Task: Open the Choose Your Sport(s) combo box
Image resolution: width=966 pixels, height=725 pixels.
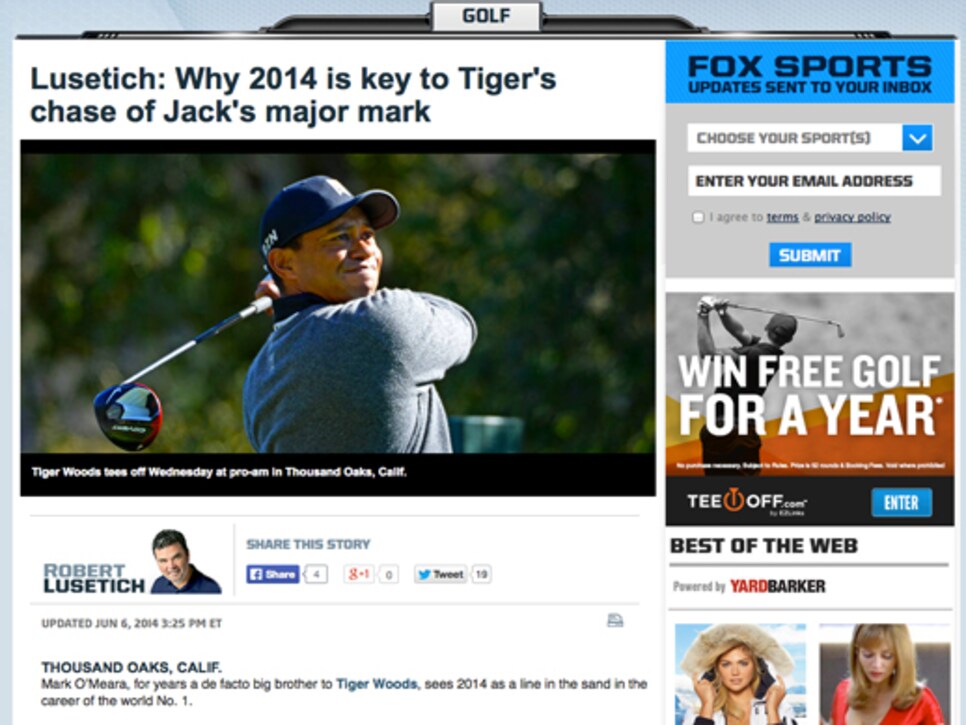Action: pyautogui.click(x=810, y=138)
